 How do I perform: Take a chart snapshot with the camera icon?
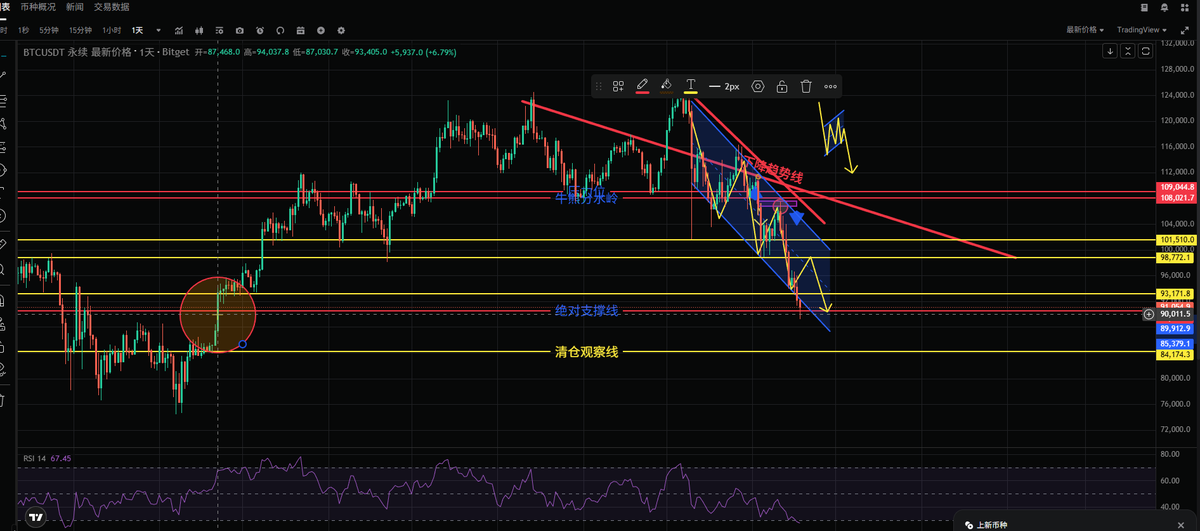tap(239, 31)
